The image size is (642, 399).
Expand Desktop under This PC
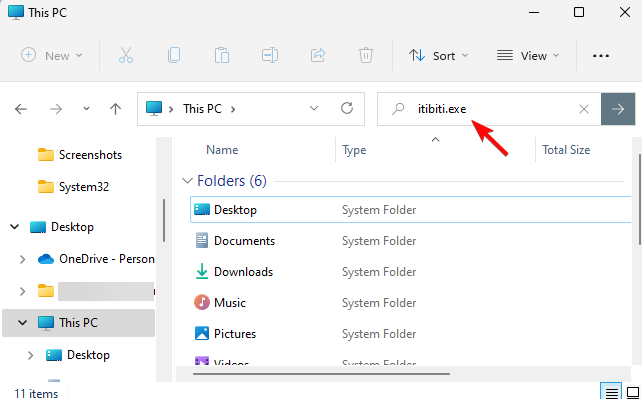pyautogui.click(x=30, y=355)
